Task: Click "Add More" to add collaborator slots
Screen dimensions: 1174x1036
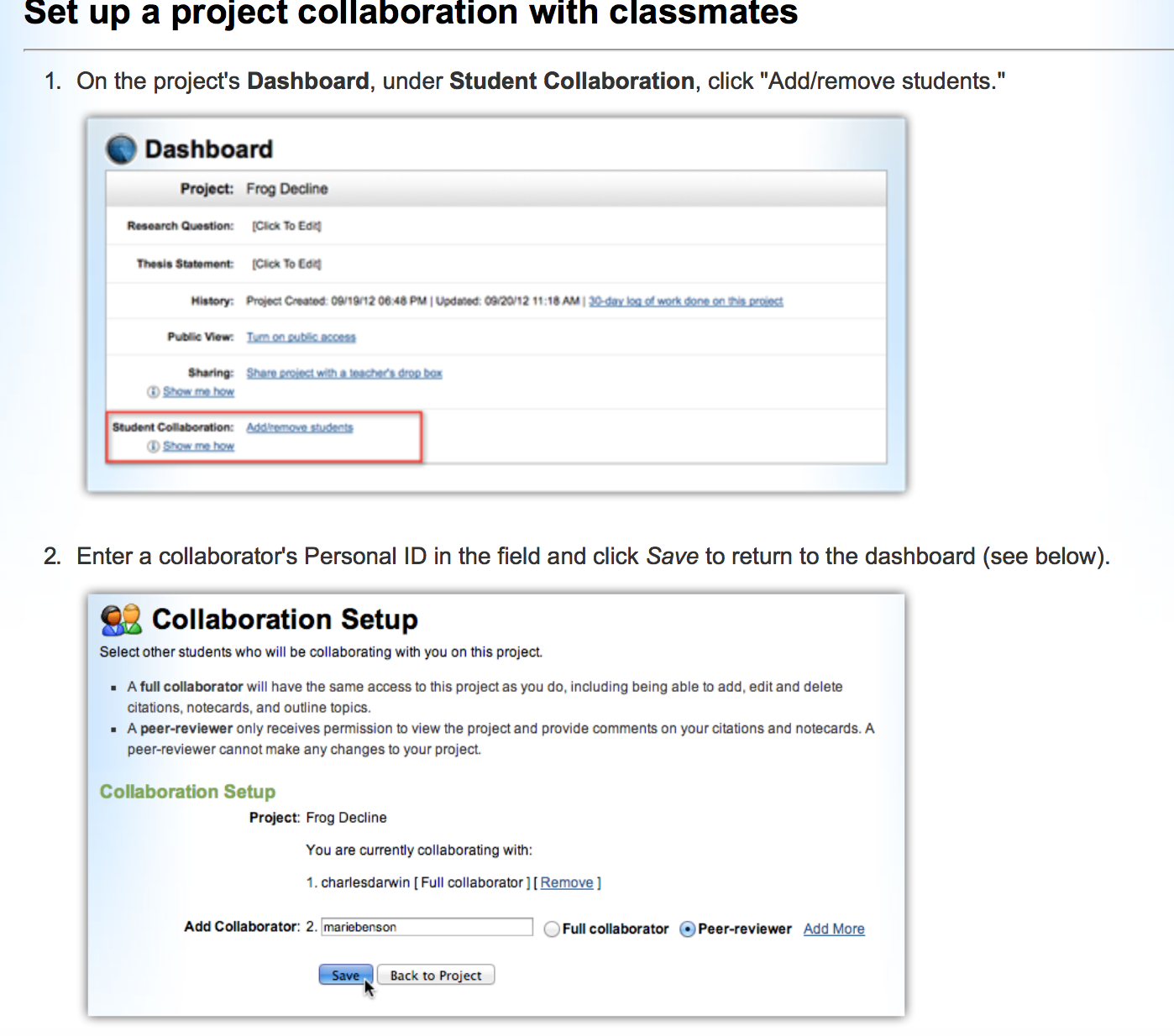Action: pos(833,929)
